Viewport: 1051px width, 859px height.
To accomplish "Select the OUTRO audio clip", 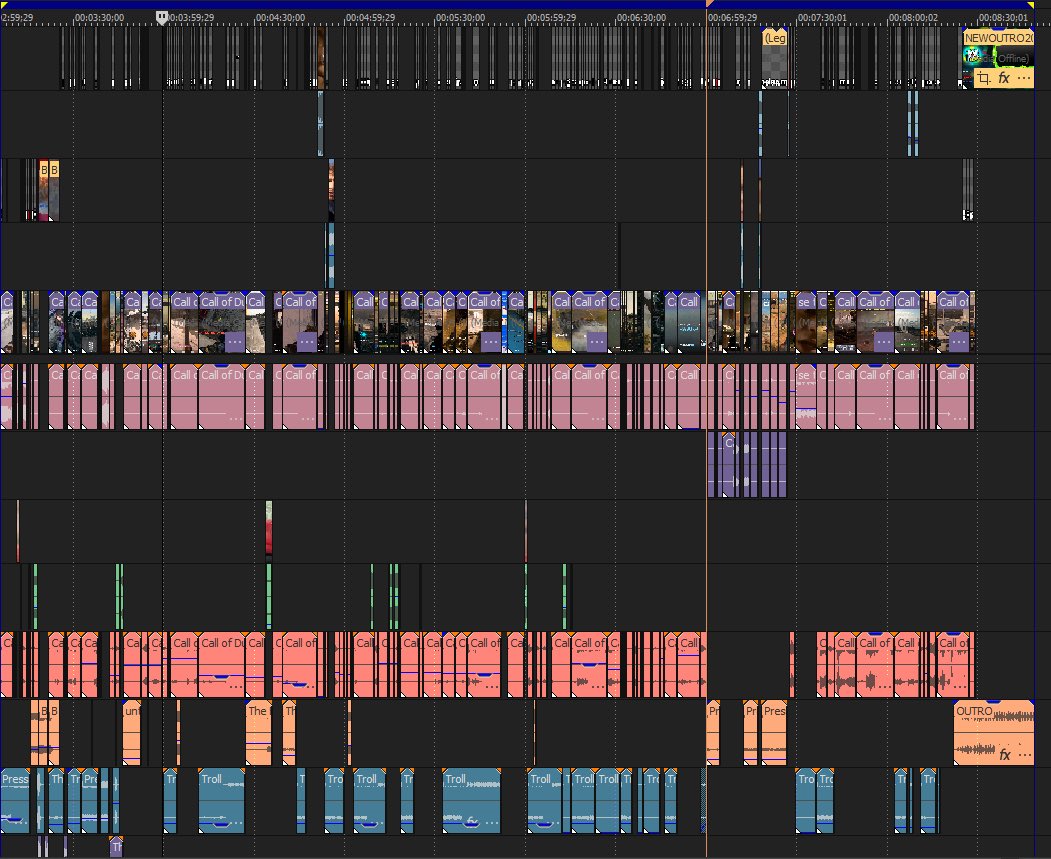I will [993, 732].
